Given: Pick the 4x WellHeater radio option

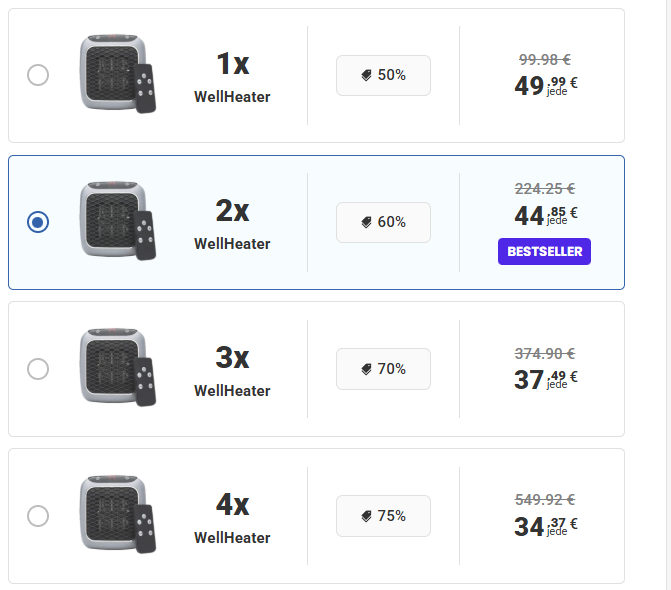Looking at the screenshot, I should pyautogui.click(x=38, y=516).
